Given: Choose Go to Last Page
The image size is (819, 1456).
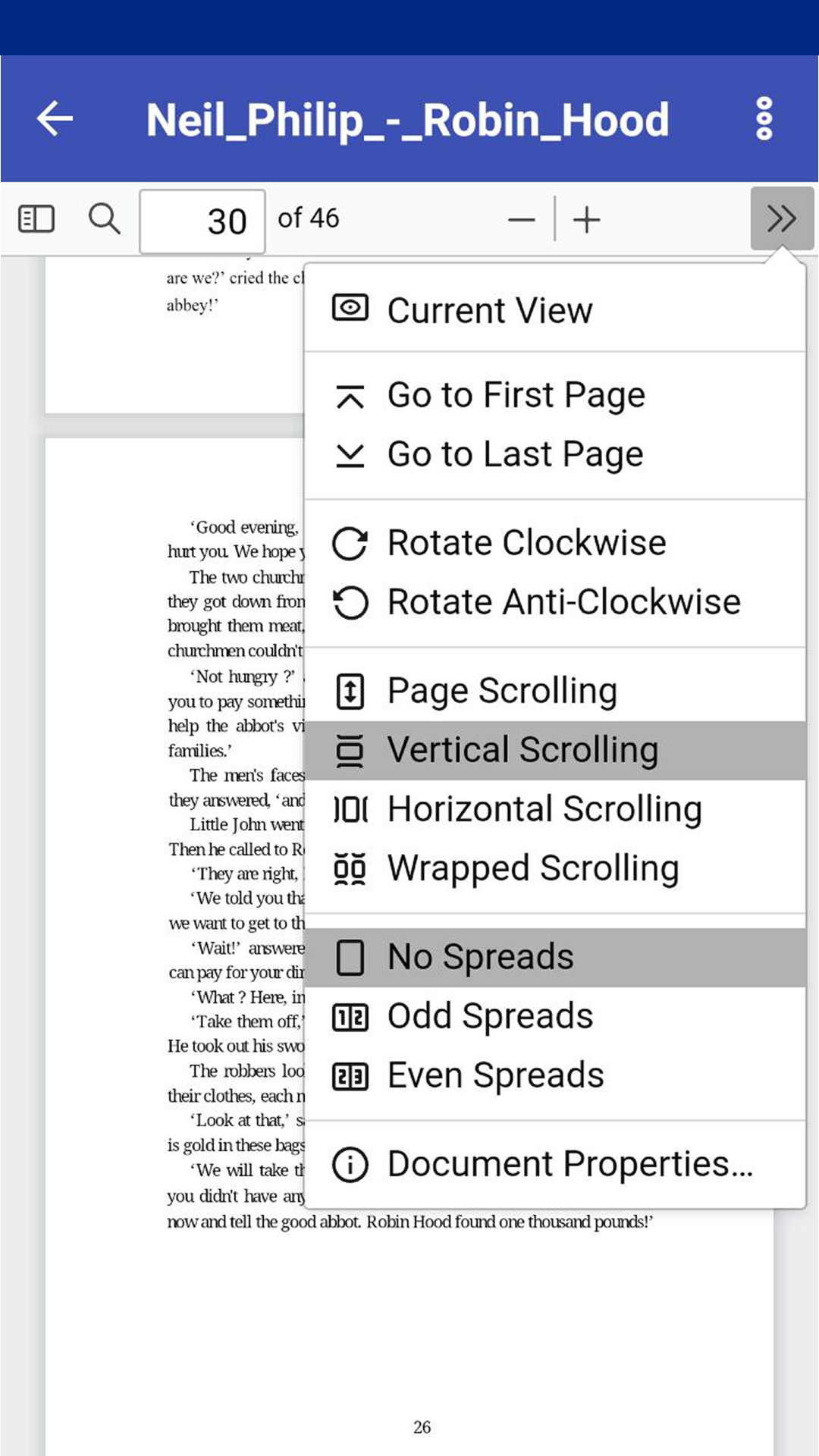Looking at the screenshot, I should (x=555, y=454).
